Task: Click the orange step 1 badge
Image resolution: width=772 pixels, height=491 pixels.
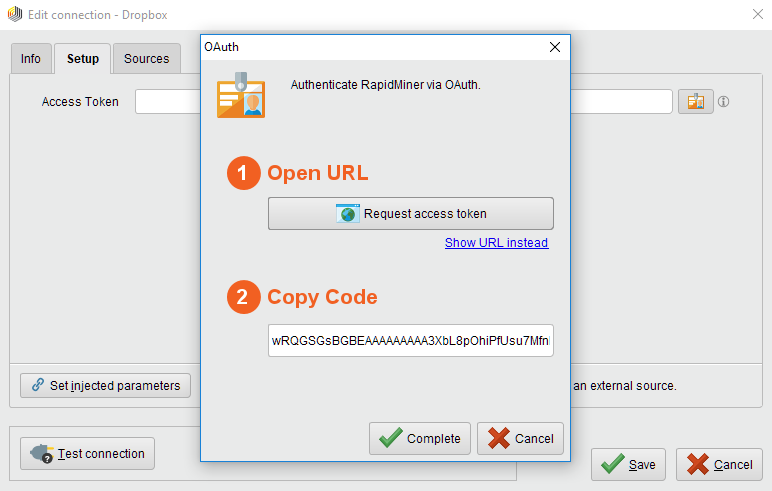Action: click(x=242, y=173)
